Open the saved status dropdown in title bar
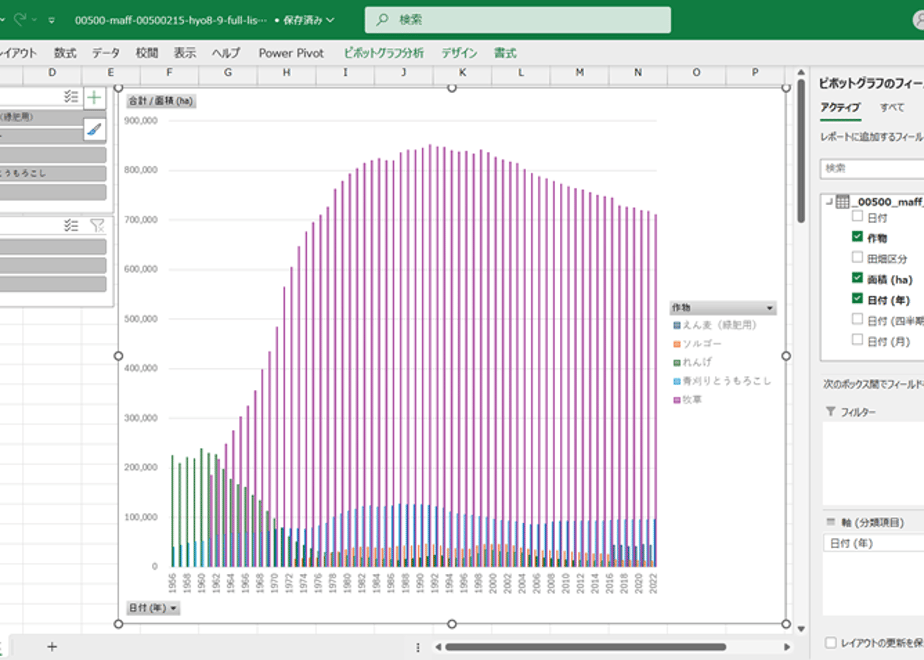This screenshot has height=660, width=924. pyautogui.click(x=331, y=20)
